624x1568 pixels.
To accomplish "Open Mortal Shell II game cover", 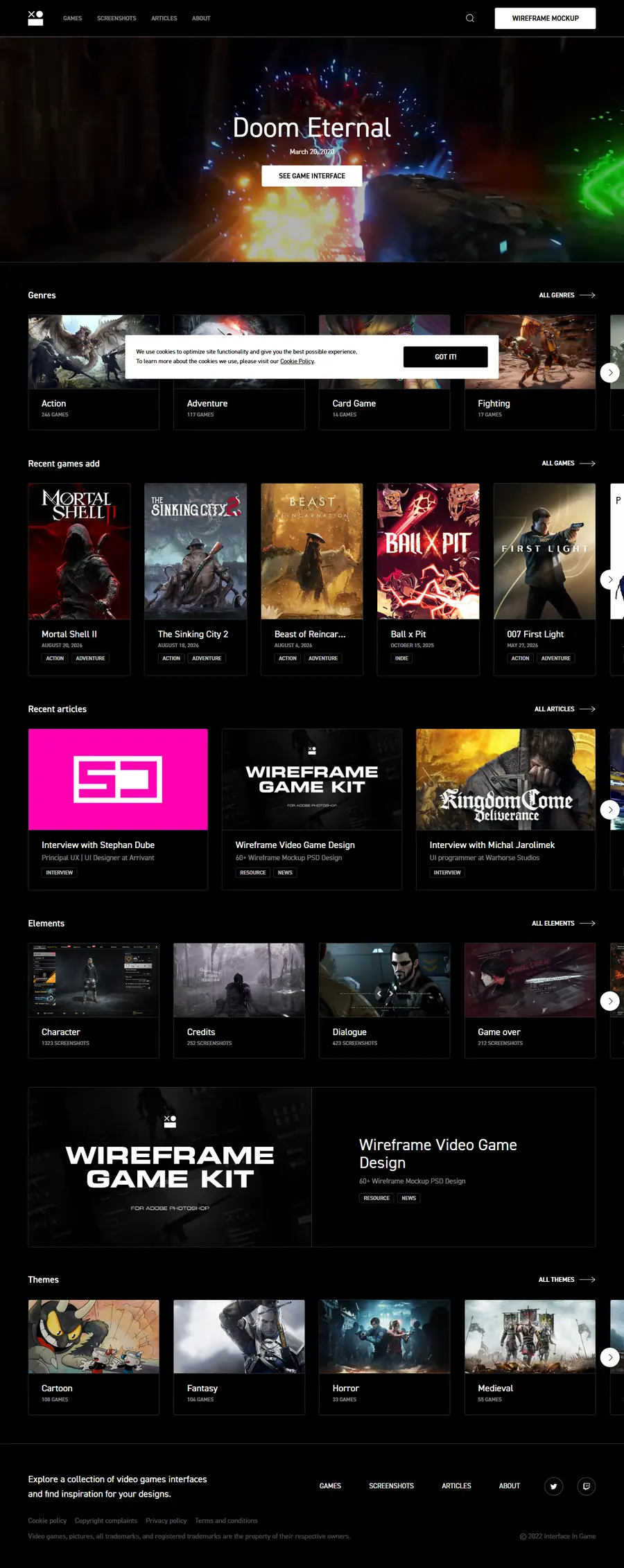I will click(x=79, y=551).
